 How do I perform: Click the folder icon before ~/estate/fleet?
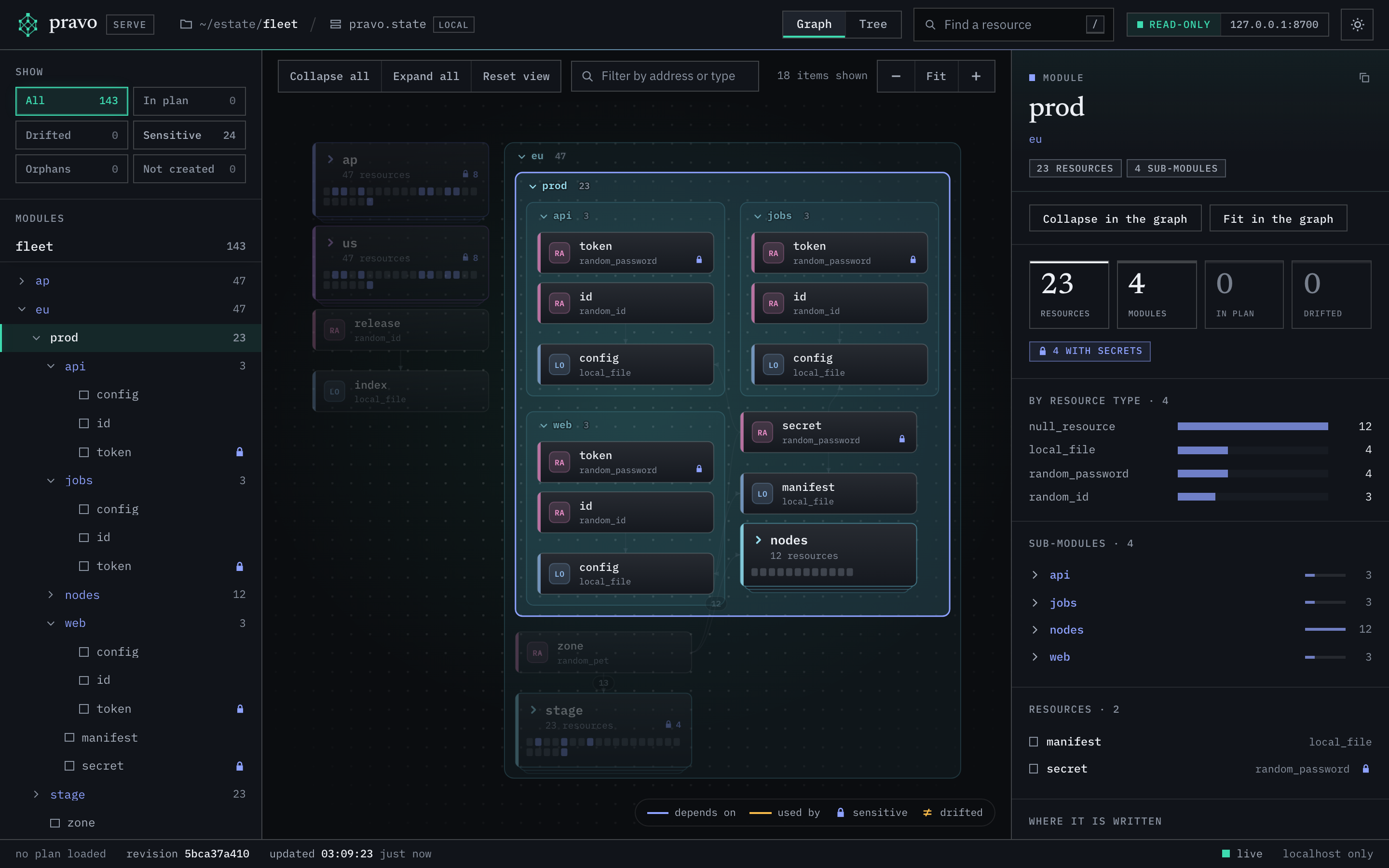tap(186, 24)
